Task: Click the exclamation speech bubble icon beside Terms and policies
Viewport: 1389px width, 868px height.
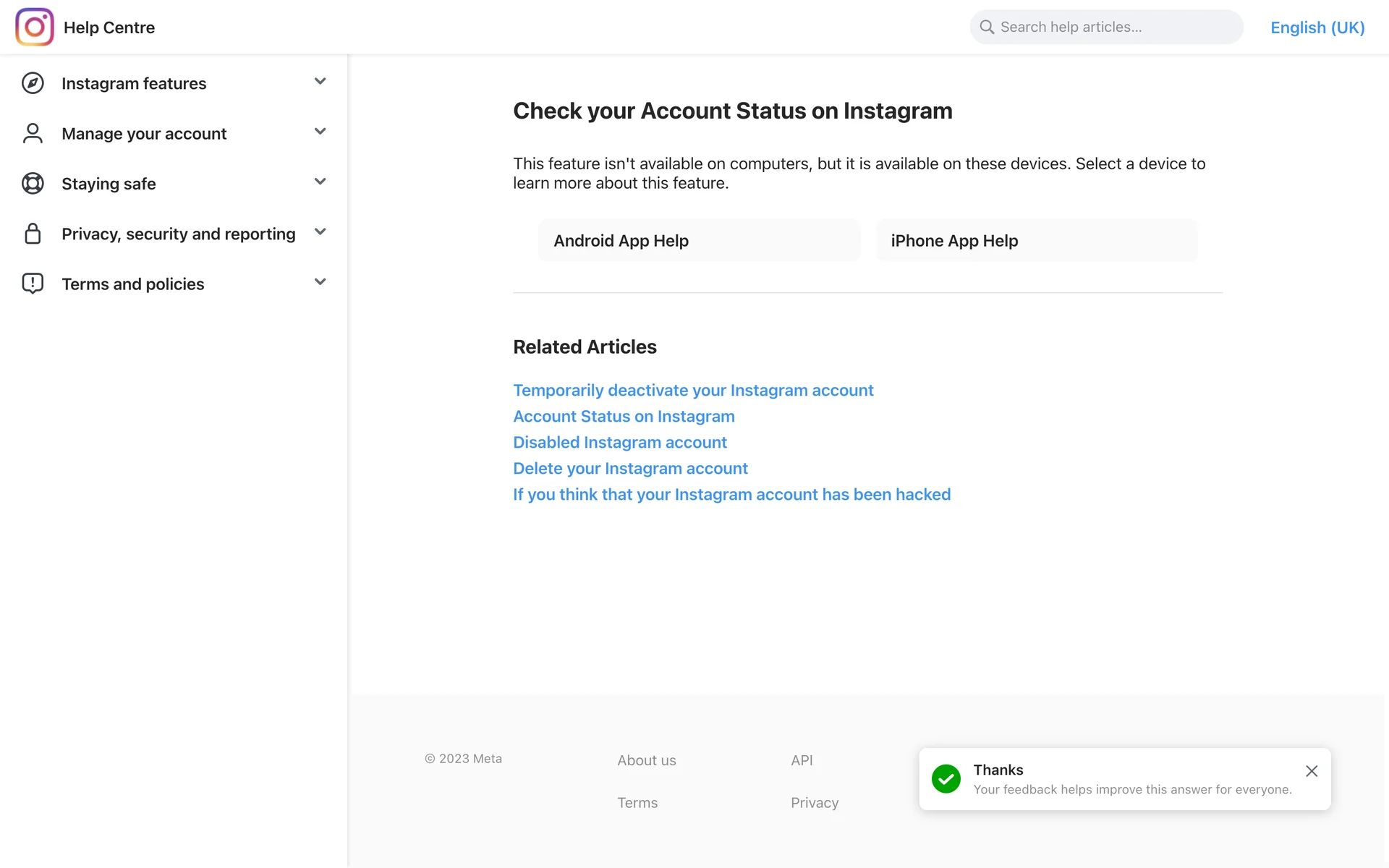Action: coord(33,284)
